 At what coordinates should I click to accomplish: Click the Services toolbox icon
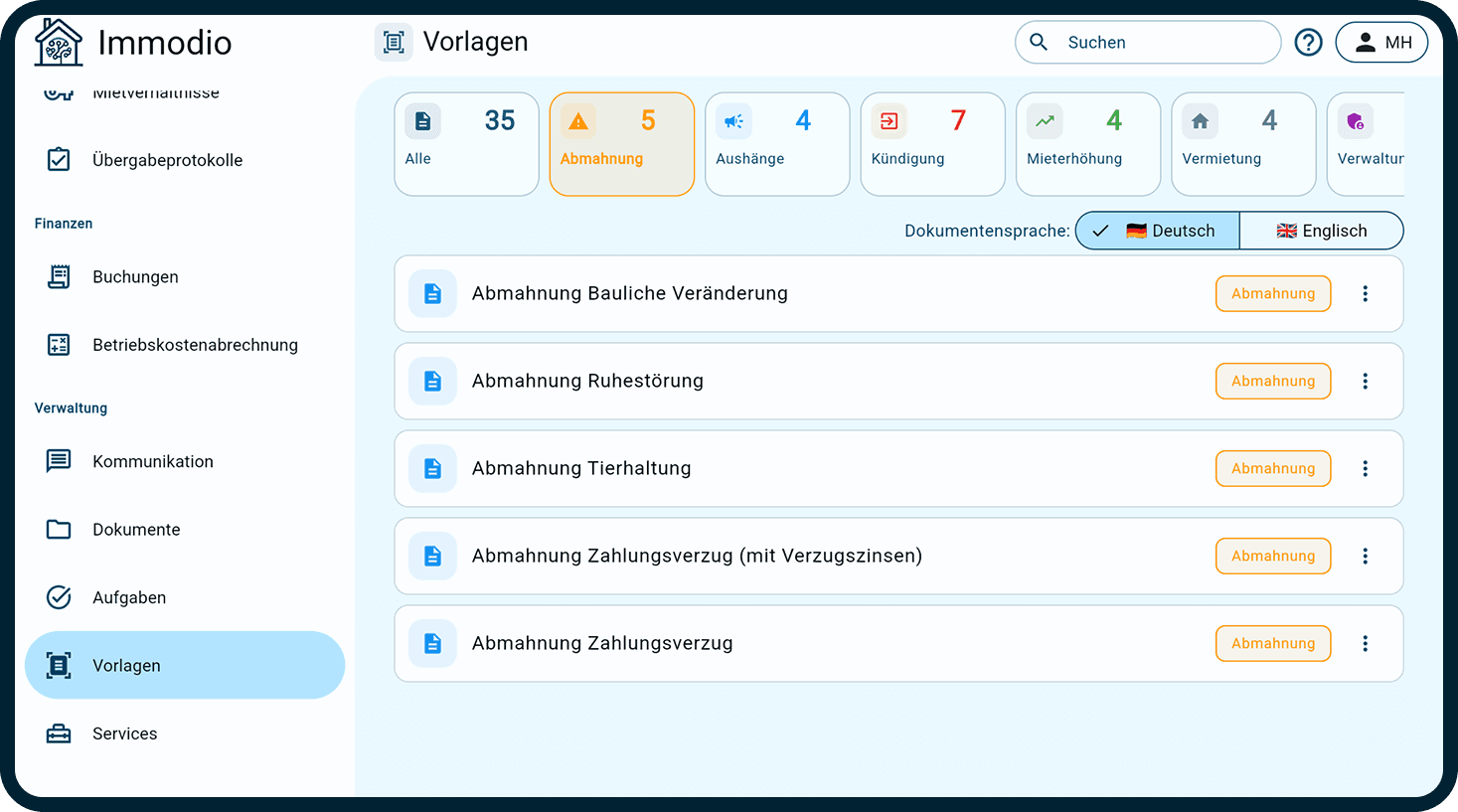tap(59, 733)
